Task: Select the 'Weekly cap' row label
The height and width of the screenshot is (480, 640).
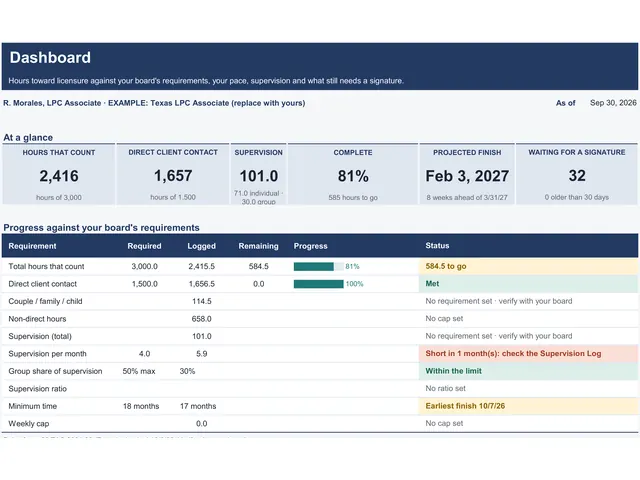Action: (29, 424)
